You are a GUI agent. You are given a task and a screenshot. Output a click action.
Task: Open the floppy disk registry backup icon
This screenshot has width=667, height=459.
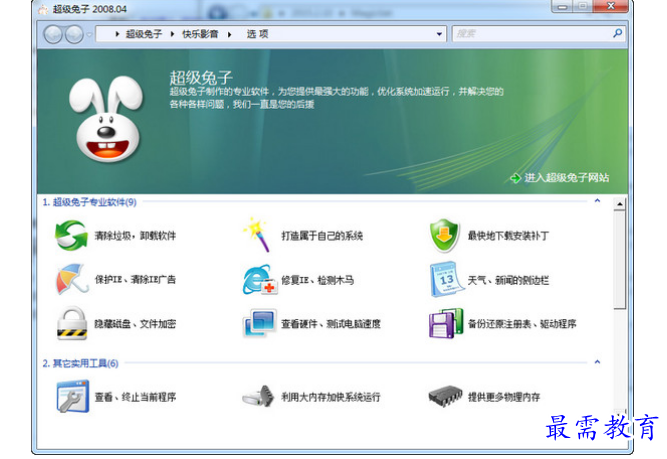click(x=446, y=323)
